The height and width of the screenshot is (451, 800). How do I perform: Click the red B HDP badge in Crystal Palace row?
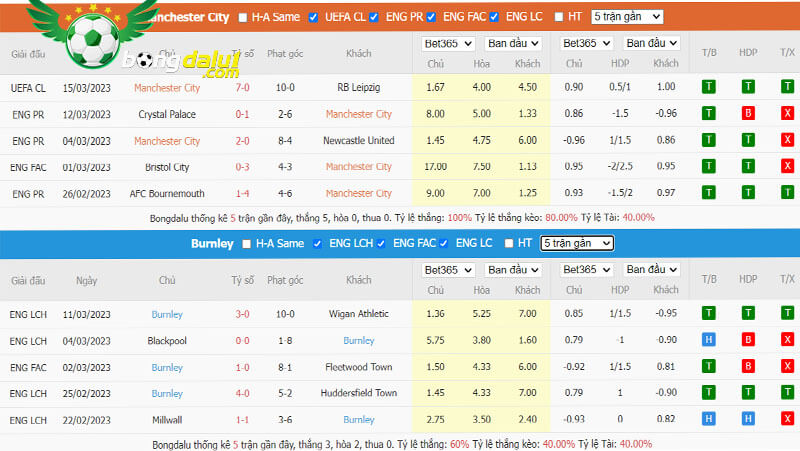(x=748, y=113)
